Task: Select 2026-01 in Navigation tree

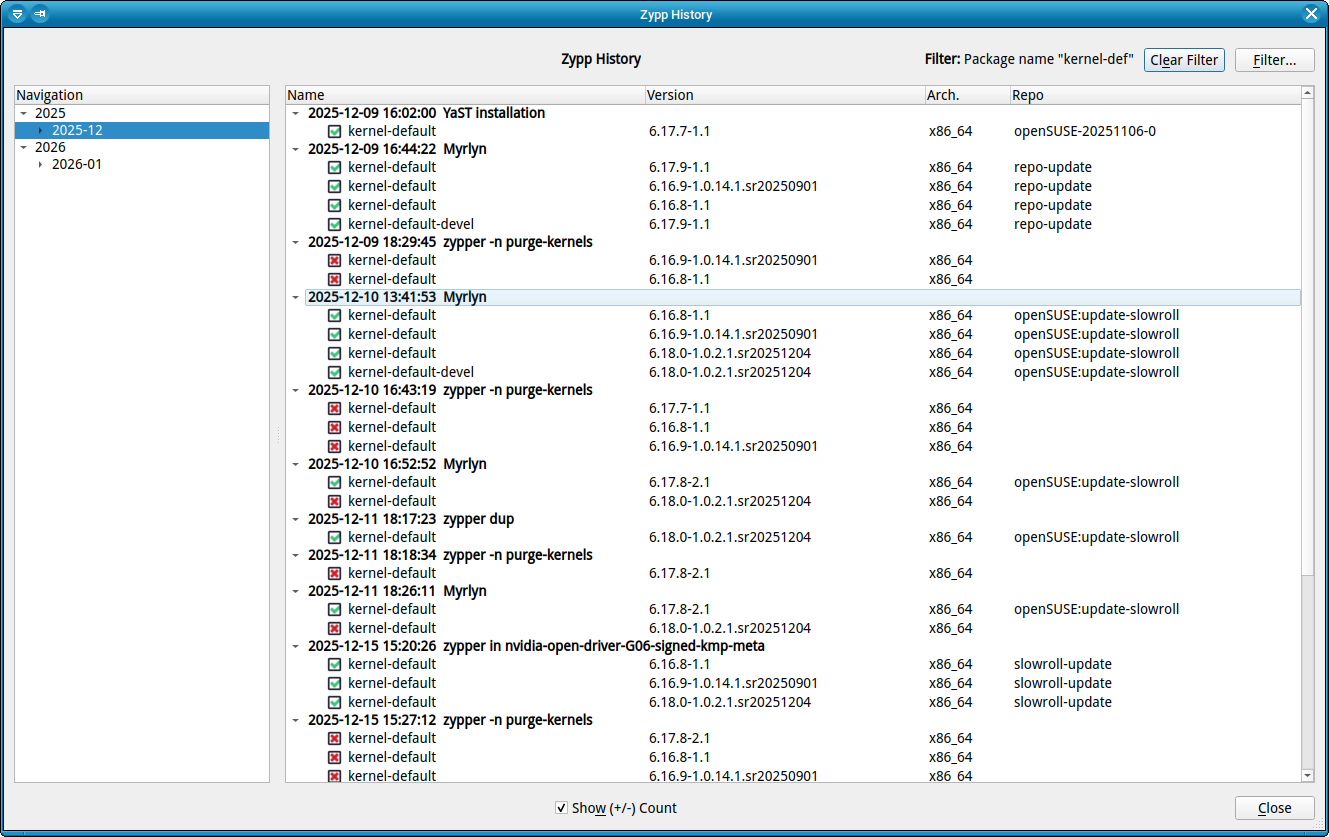Action: (77, 164)
